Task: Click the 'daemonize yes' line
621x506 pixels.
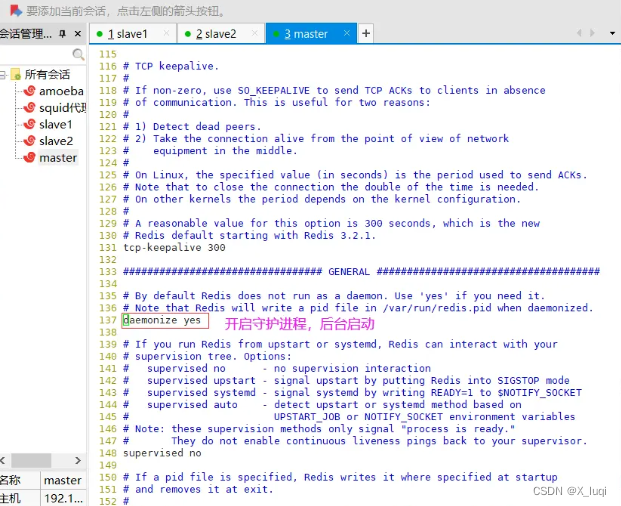Action: (x=162, y=320)
